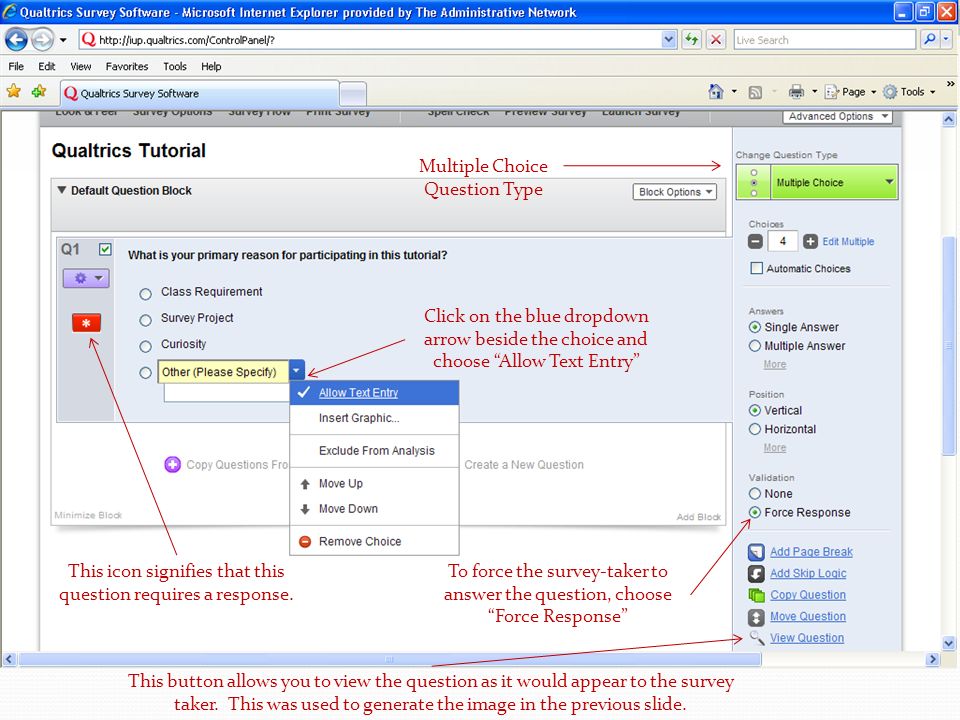The height and width of the screenshot is (720, 960).
Task: Select Vertical position radio button
Action: (755, 411)
